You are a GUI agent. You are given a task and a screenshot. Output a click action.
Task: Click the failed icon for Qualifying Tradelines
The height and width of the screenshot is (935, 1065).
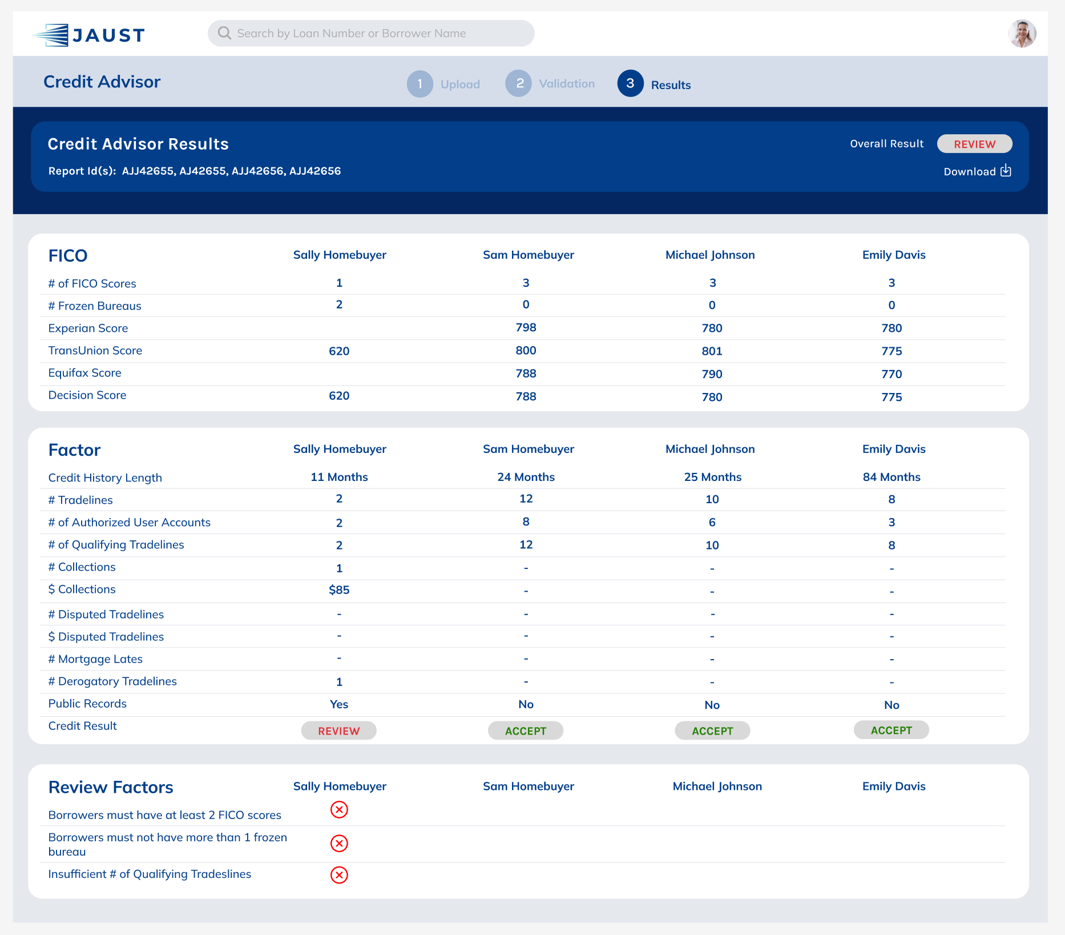click(x=339, y=875)
